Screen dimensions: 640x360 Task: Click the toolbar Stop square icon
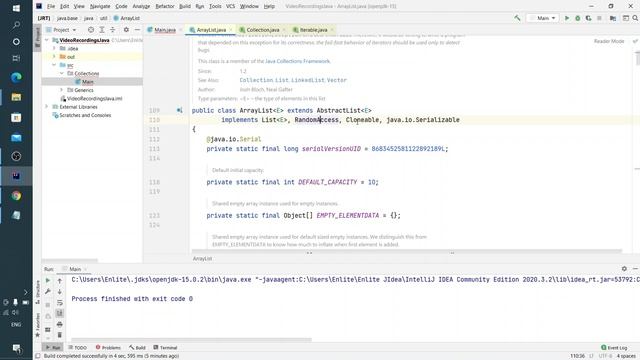(x=599, y=18)
